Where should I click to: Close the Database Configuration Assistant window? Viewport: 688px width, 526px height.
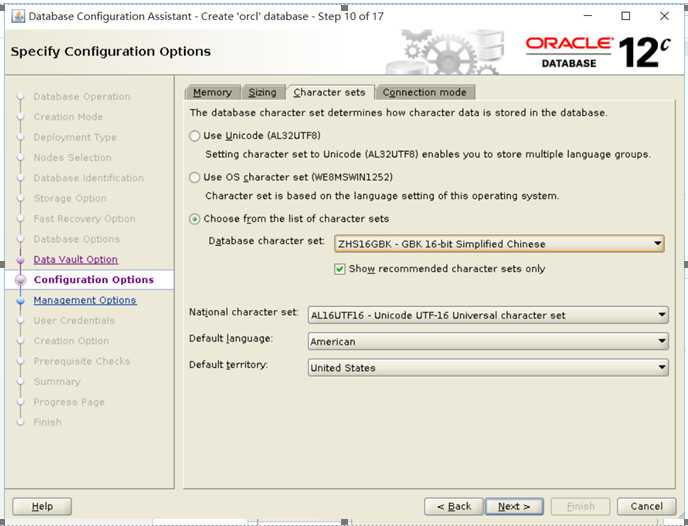point(664,16)
